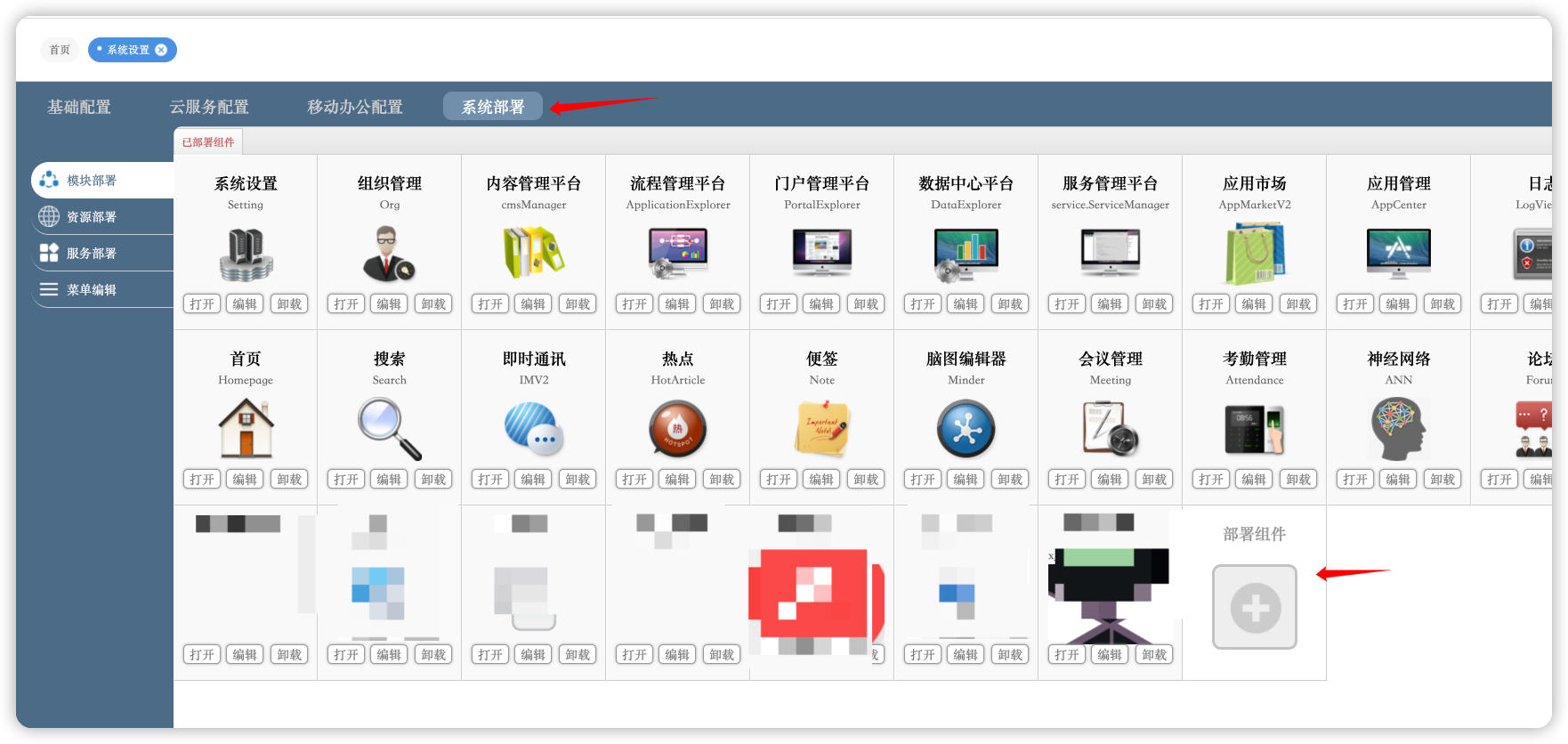Click the cmsManager folders icon
The width and height of the screenshot is (1568, 744).
click(x=533, y=253)
